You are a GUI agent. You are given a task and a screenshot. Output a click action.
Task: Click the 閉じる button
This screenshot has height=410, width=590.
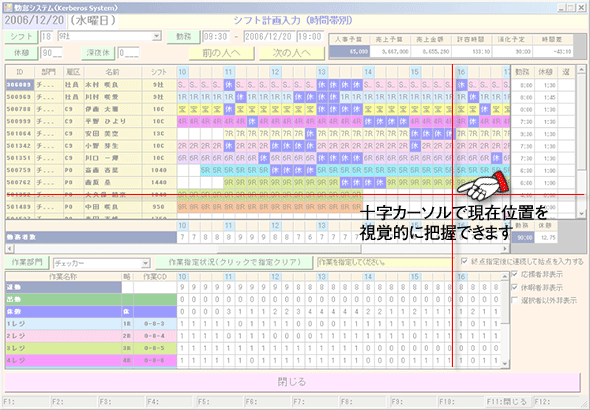[x=292, y=382]
